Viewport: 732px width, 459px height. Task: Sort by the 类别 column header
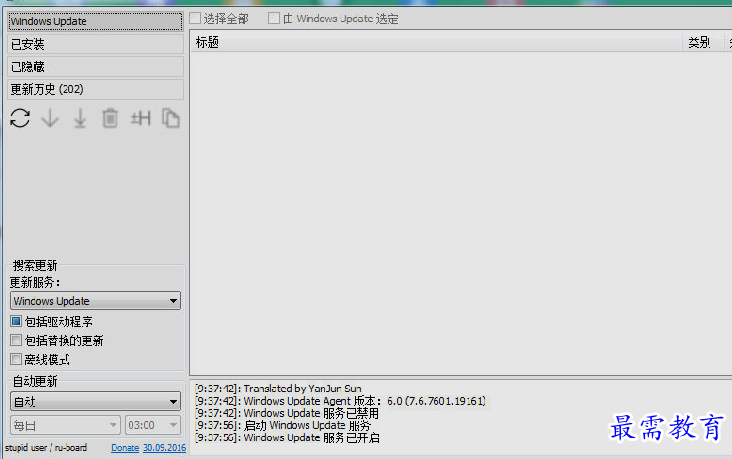703,42
